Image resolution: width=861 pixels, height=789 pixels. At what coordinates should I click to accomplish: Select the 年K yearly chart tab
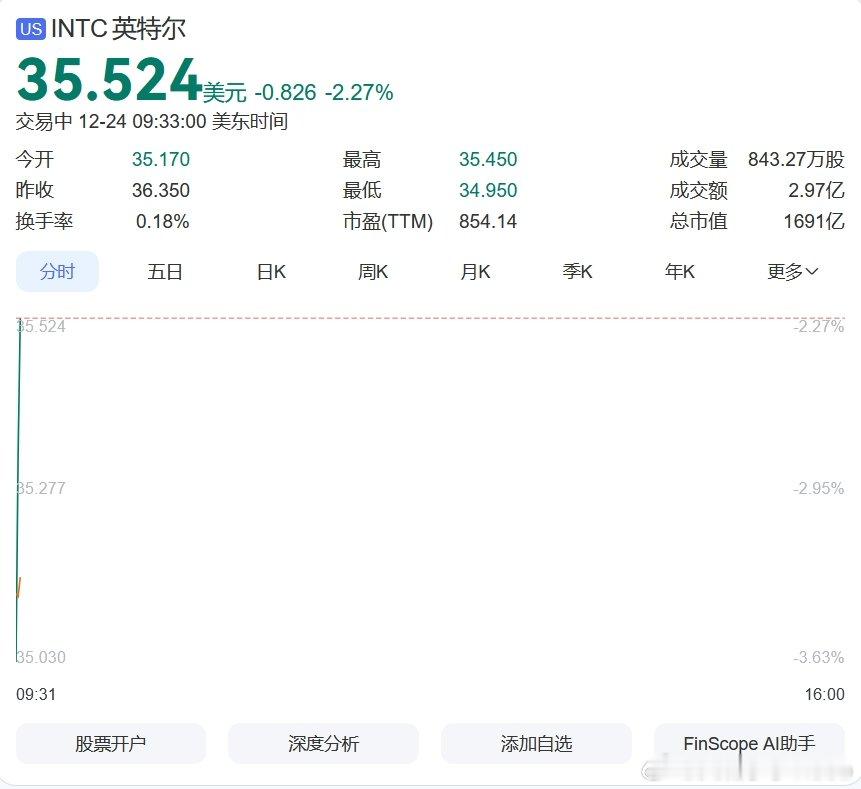click(680, 272)
